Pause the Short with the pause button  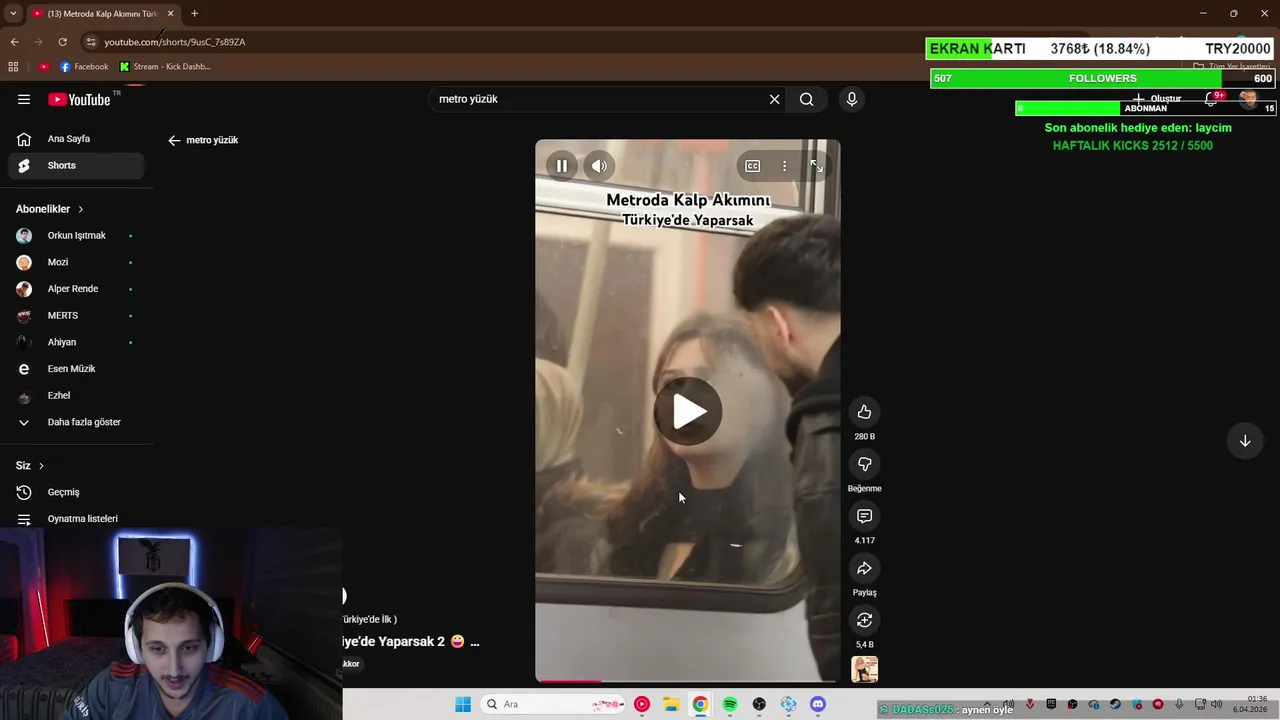(x=562, y=166)
